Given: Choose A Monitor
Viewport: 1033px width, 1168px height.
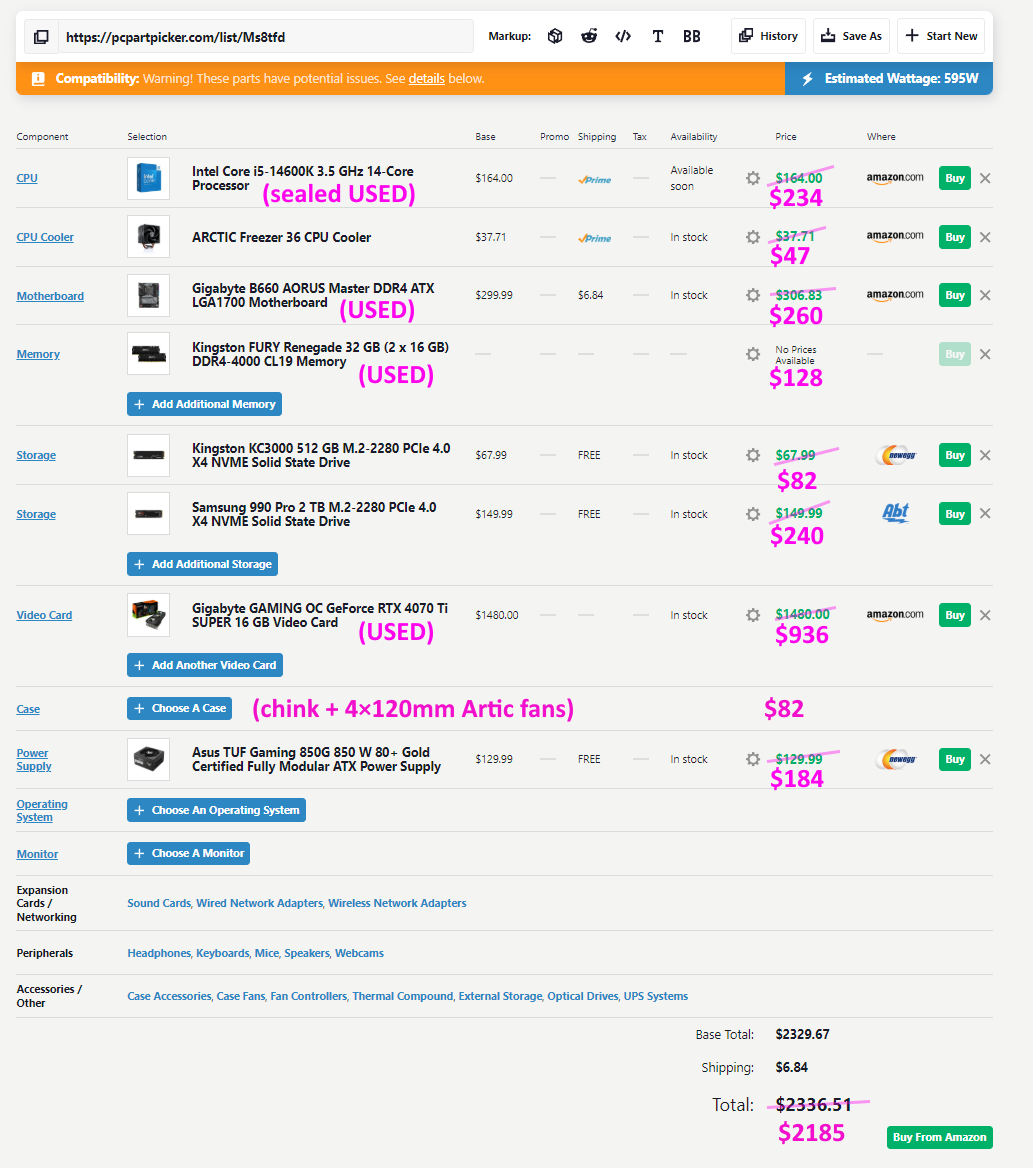Looking at the screenshot, I should pyautogui.click(x=188, y=853).
